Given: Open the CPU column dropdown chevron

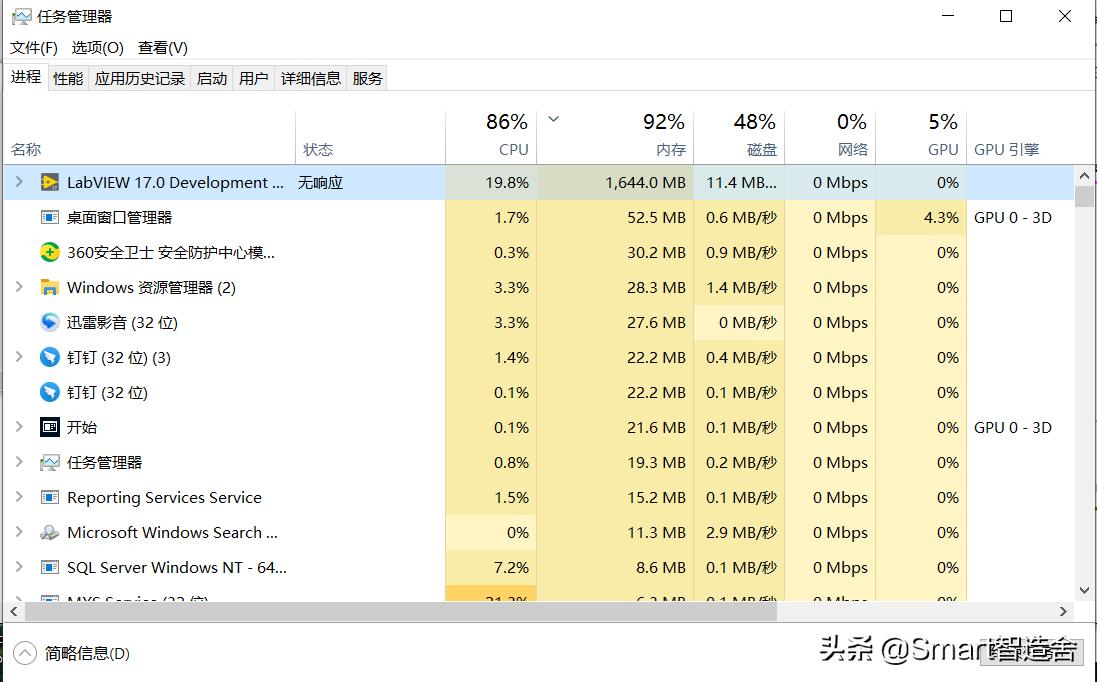Looking at the screenshot, I should 553,118.
